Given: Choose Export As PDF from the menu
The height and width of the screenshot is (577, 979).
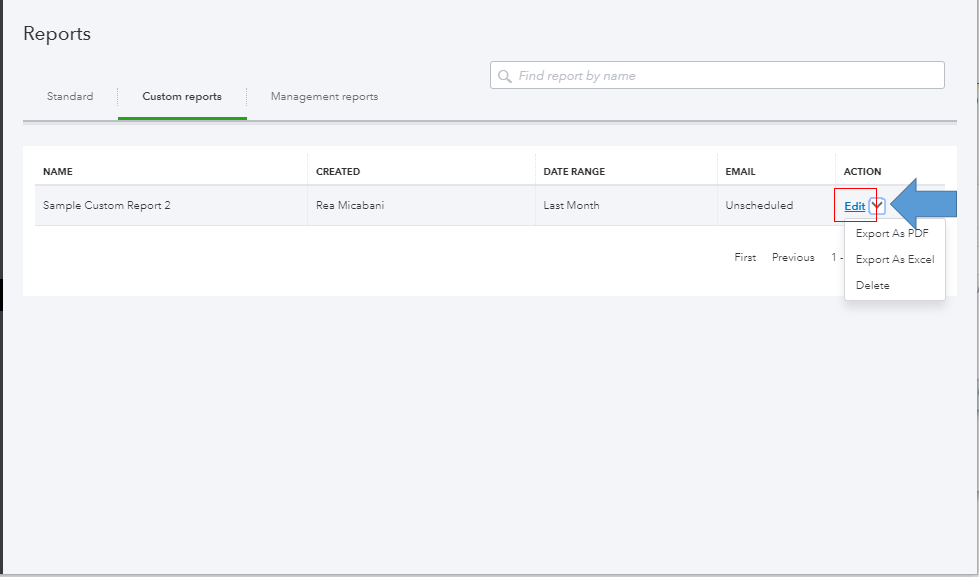Looking at the screenshot, I should click(892, 234).
